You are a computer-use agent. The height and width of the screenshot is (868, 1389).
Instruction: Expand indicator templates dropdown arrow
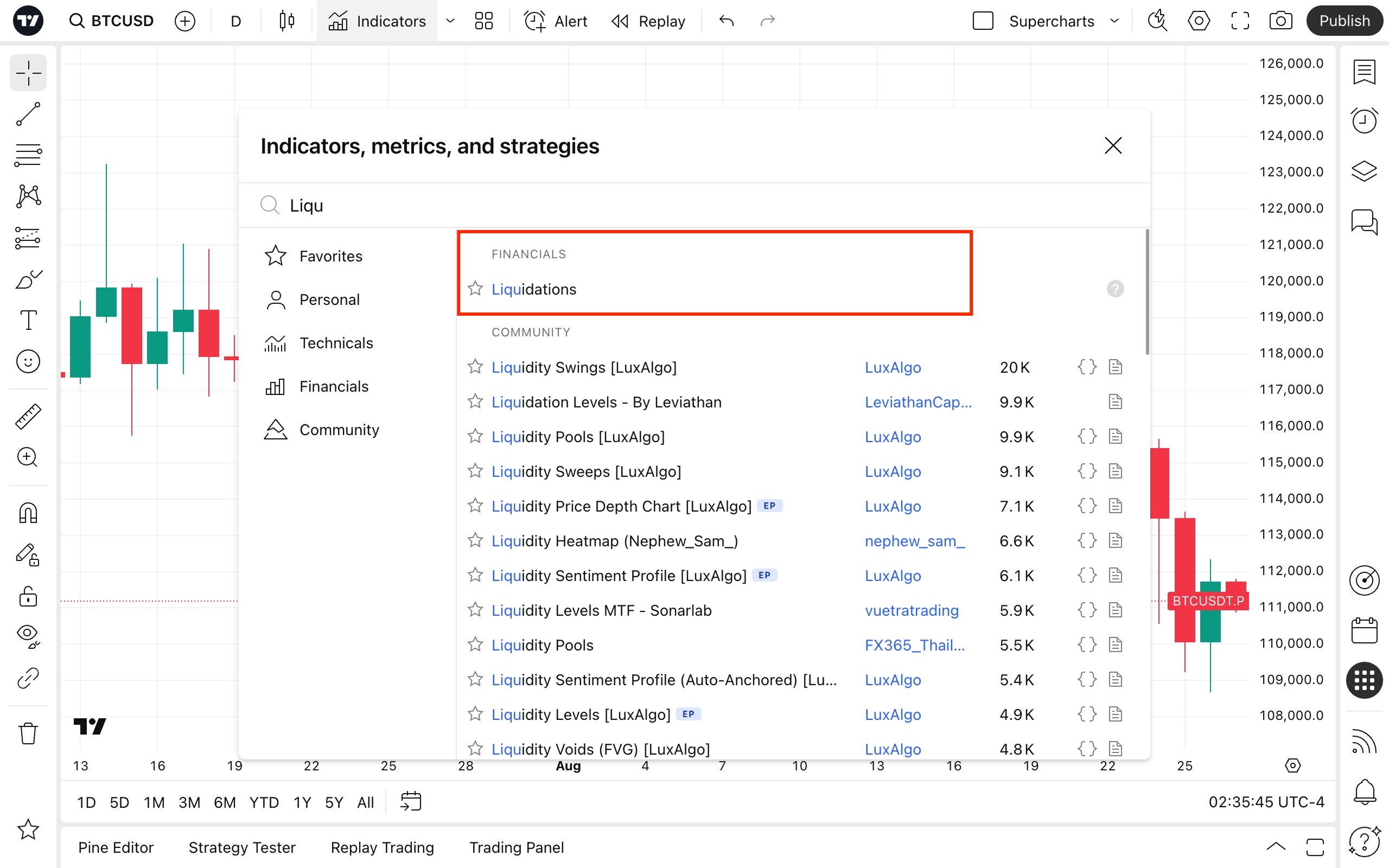(x=450, y=21)
